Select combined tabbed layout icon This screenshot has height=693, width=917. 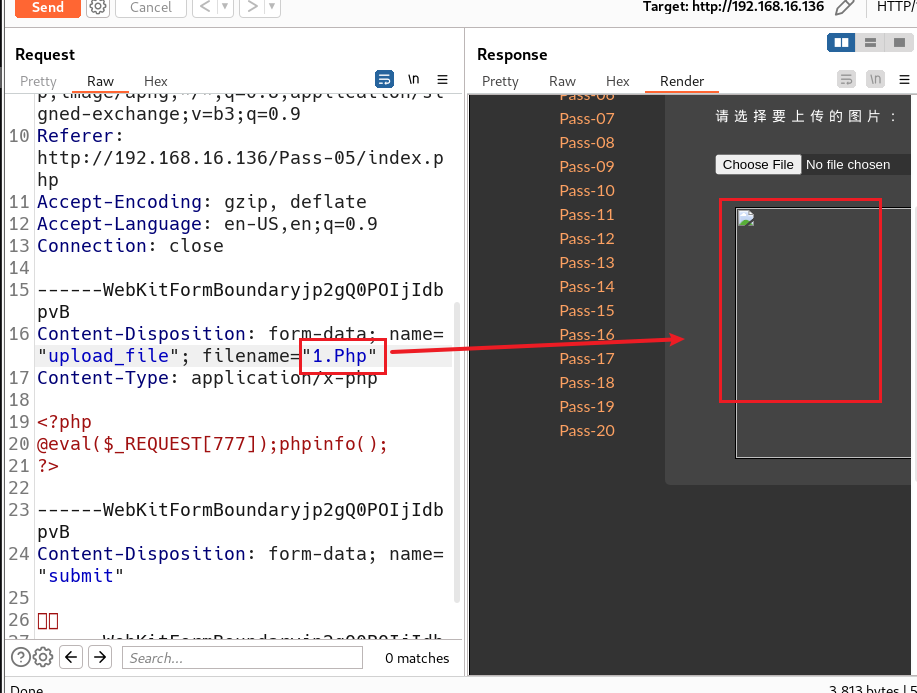point(899,43)
